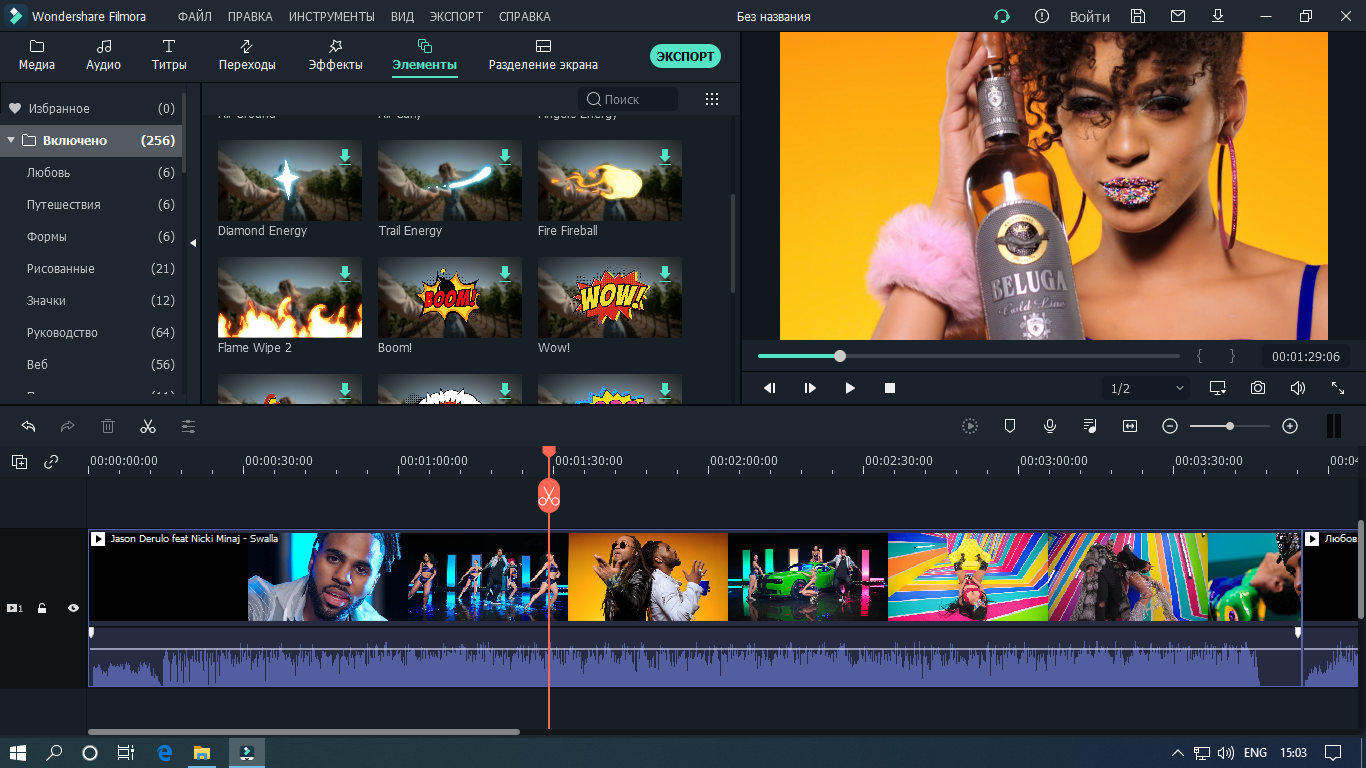Open the СПРАВКА menu
This screenshot has width=1366, height=768.
click(524, 17)
